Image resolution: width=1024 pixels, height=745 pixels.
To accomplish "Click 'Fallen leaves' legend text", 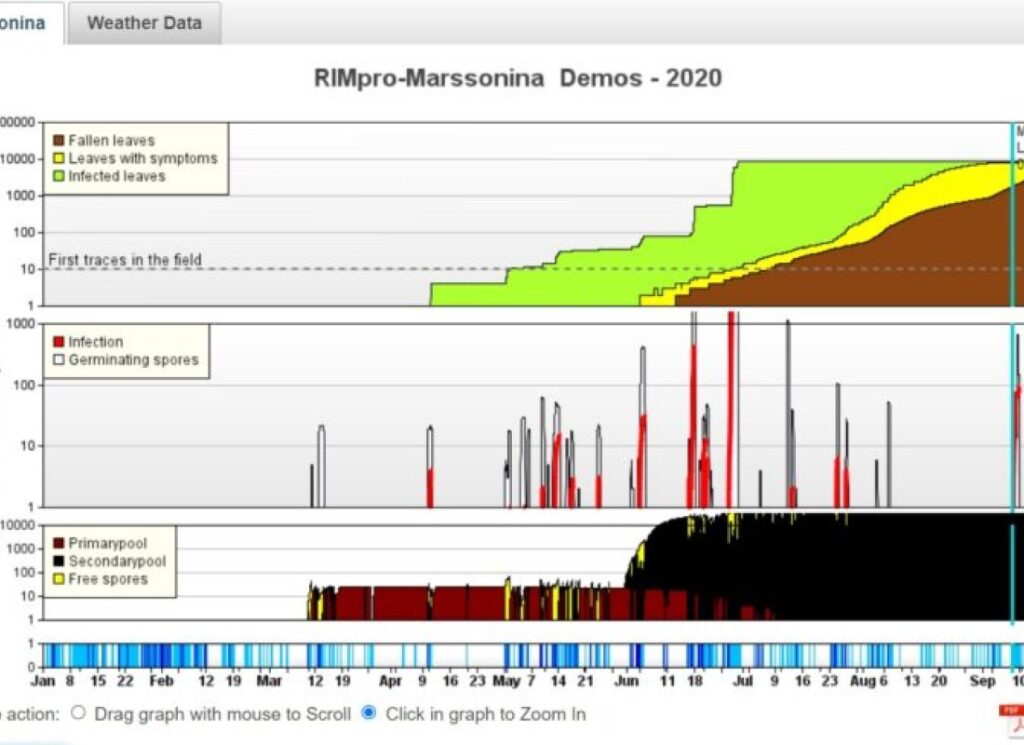I will 112,140.
